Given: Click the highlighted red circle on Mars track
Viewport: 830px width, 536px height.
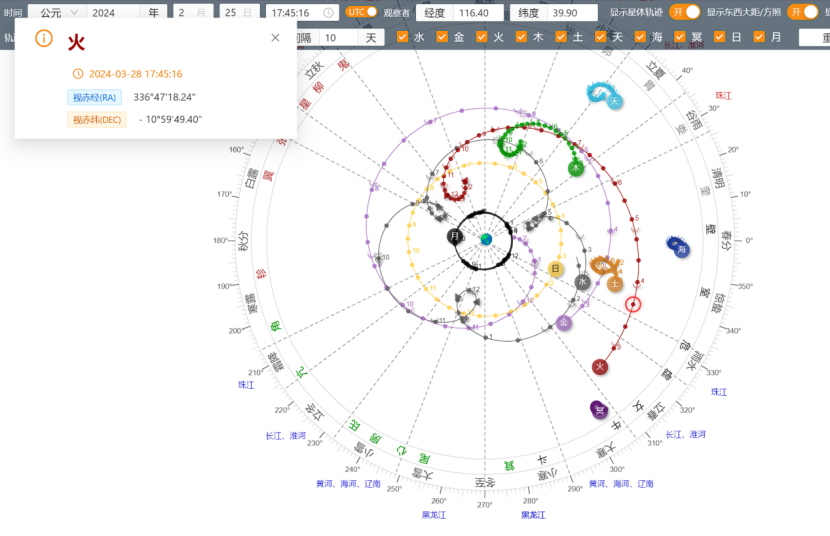Looking at the screenshot, I should coord(632,304).
